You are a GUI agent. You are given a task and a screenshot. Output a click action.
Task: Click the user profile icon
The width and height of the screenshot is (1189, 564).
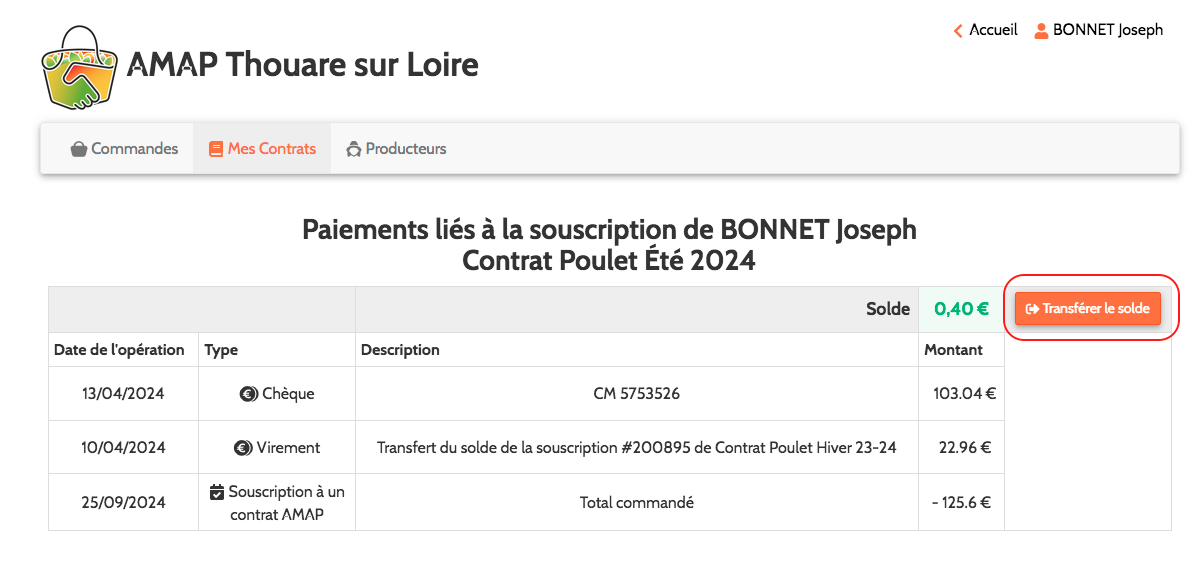pos(1041,30)
